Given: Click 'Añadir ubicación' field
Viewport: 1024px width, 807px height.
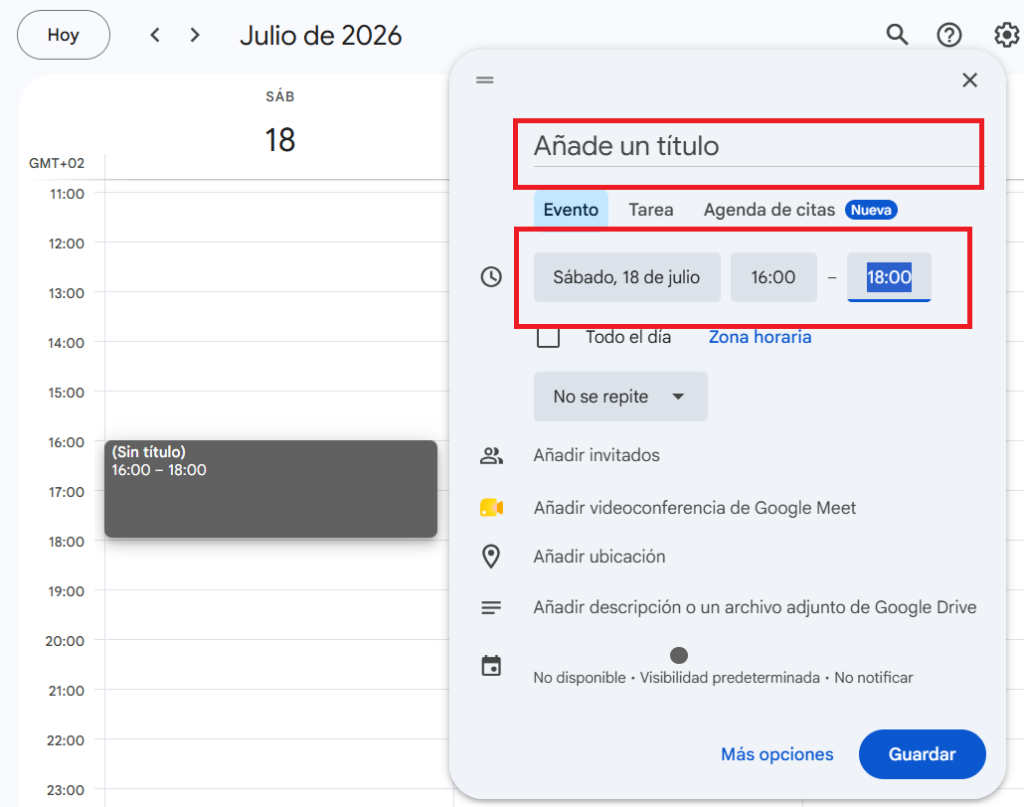Looking at the screenshot, I should (x=600, y=556).
